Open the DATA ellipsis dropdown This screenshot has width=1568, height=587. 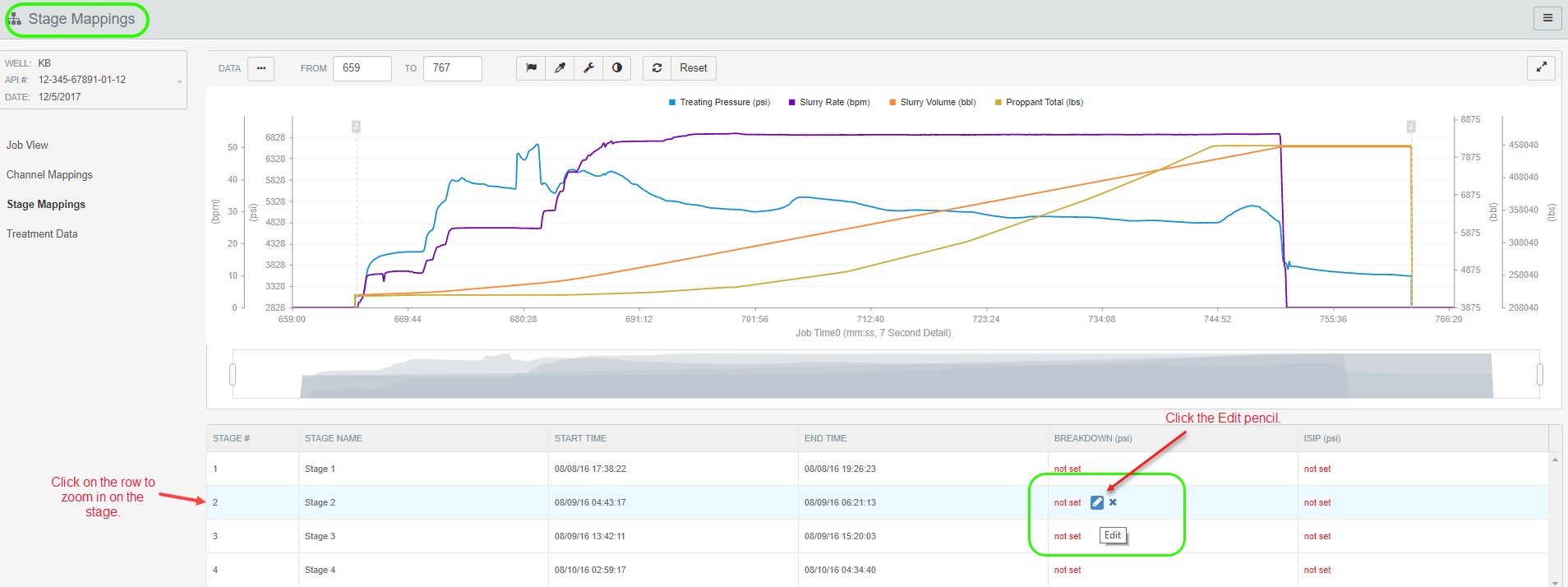[261, 68]
